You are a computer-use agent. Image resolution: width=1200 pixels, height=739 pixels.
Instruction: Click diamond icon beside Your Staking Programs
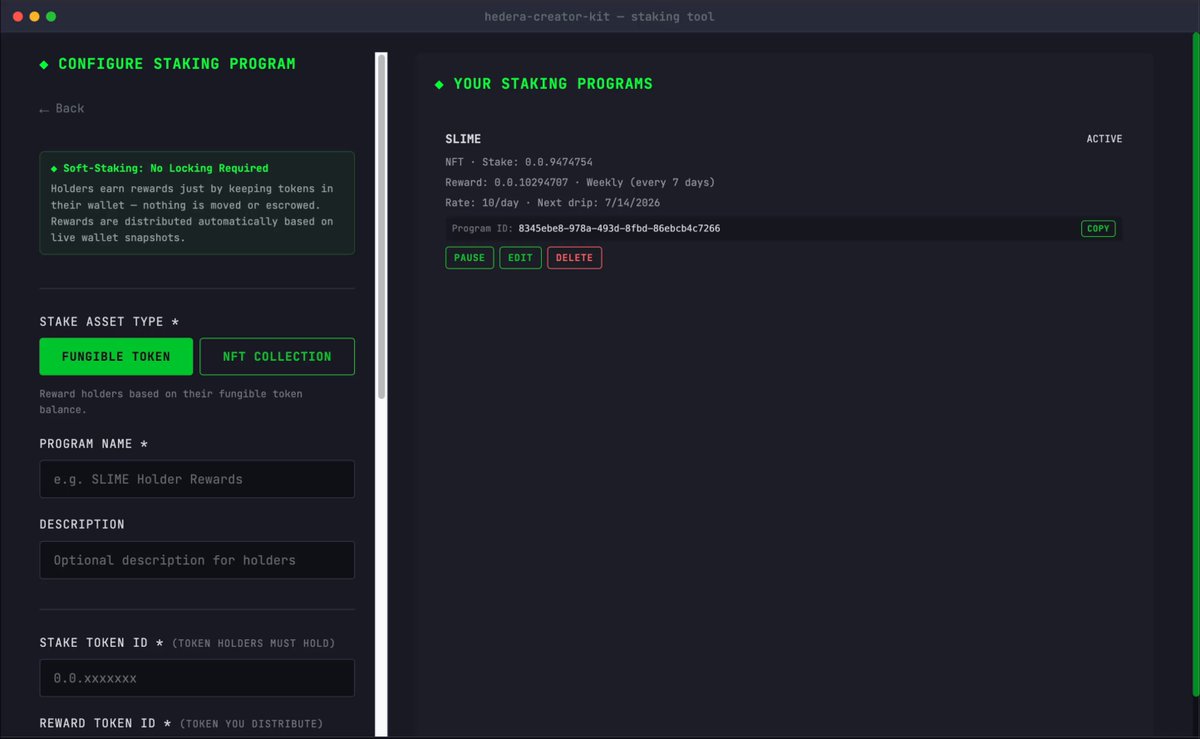pyautogui.click(x=439, y=84)
